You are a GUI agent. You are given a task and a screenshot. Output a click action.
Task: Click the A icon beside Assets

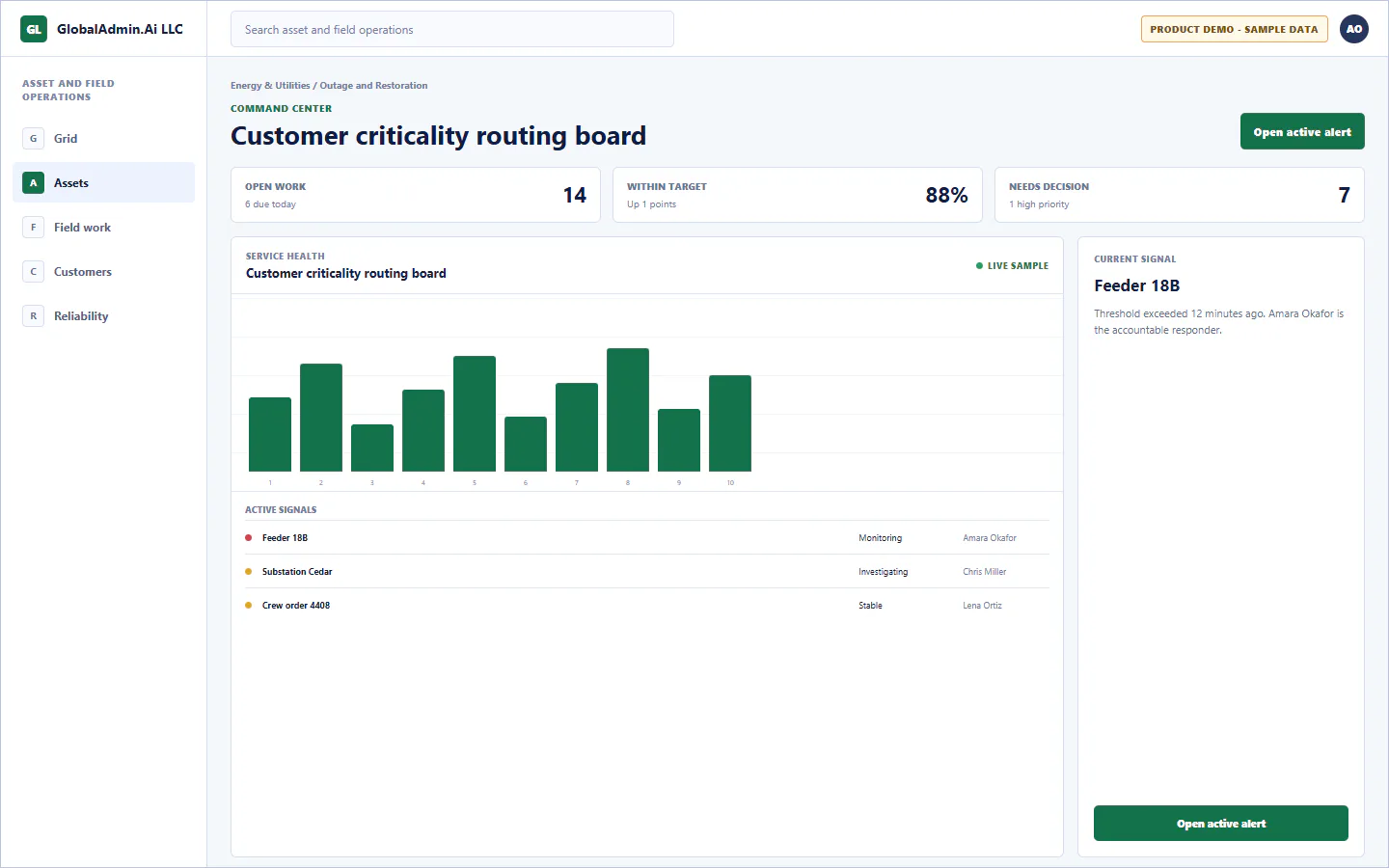pyautogui.click(x=34, y=183)
